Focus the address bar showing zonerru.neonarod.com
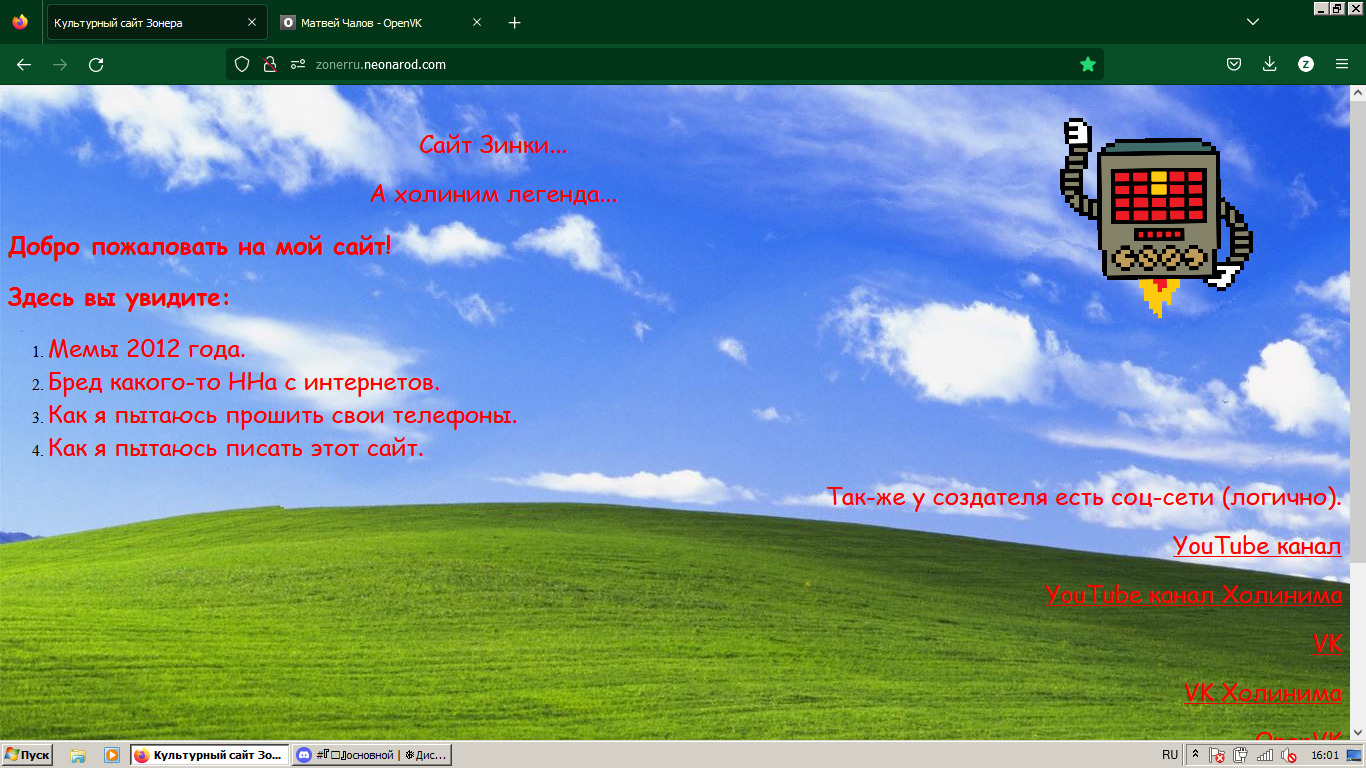The width and height of the screenshot is (1366, 768). pos(665,64)
